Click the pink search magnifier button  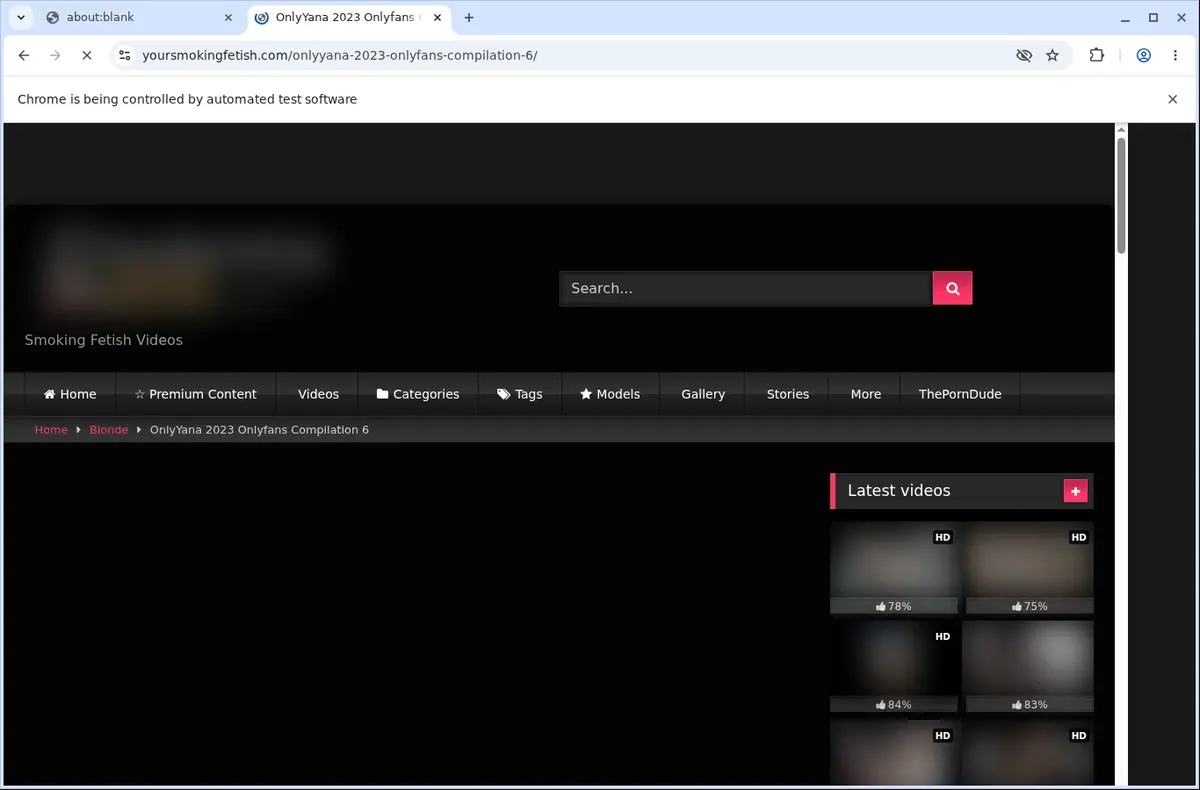(x=952, y=288)
